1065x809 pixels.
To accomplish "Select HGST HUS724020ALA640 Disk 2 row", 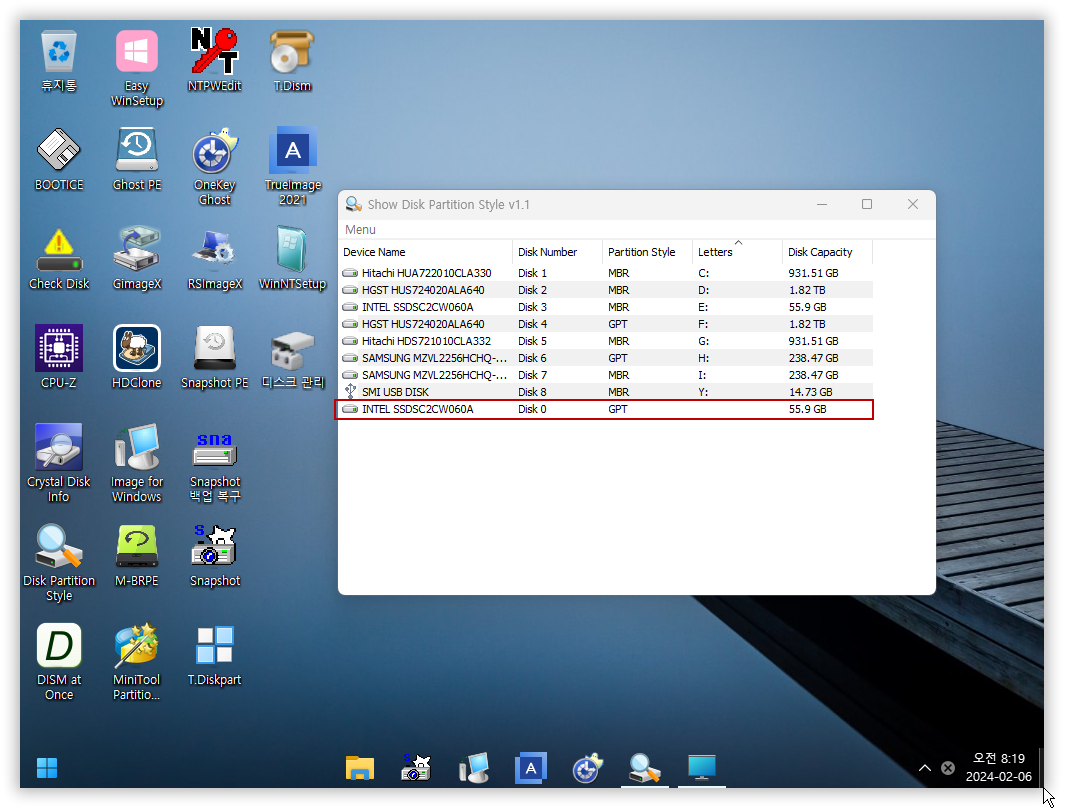I will pos(605,290).
